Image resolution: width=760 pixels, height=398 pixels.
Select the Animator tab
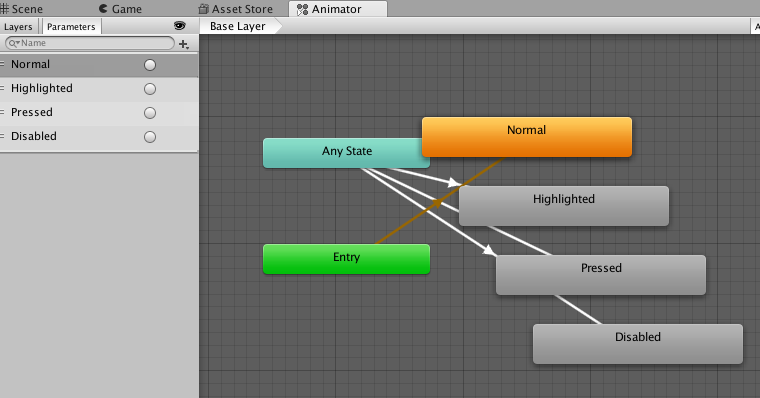[x=338, y=9]
